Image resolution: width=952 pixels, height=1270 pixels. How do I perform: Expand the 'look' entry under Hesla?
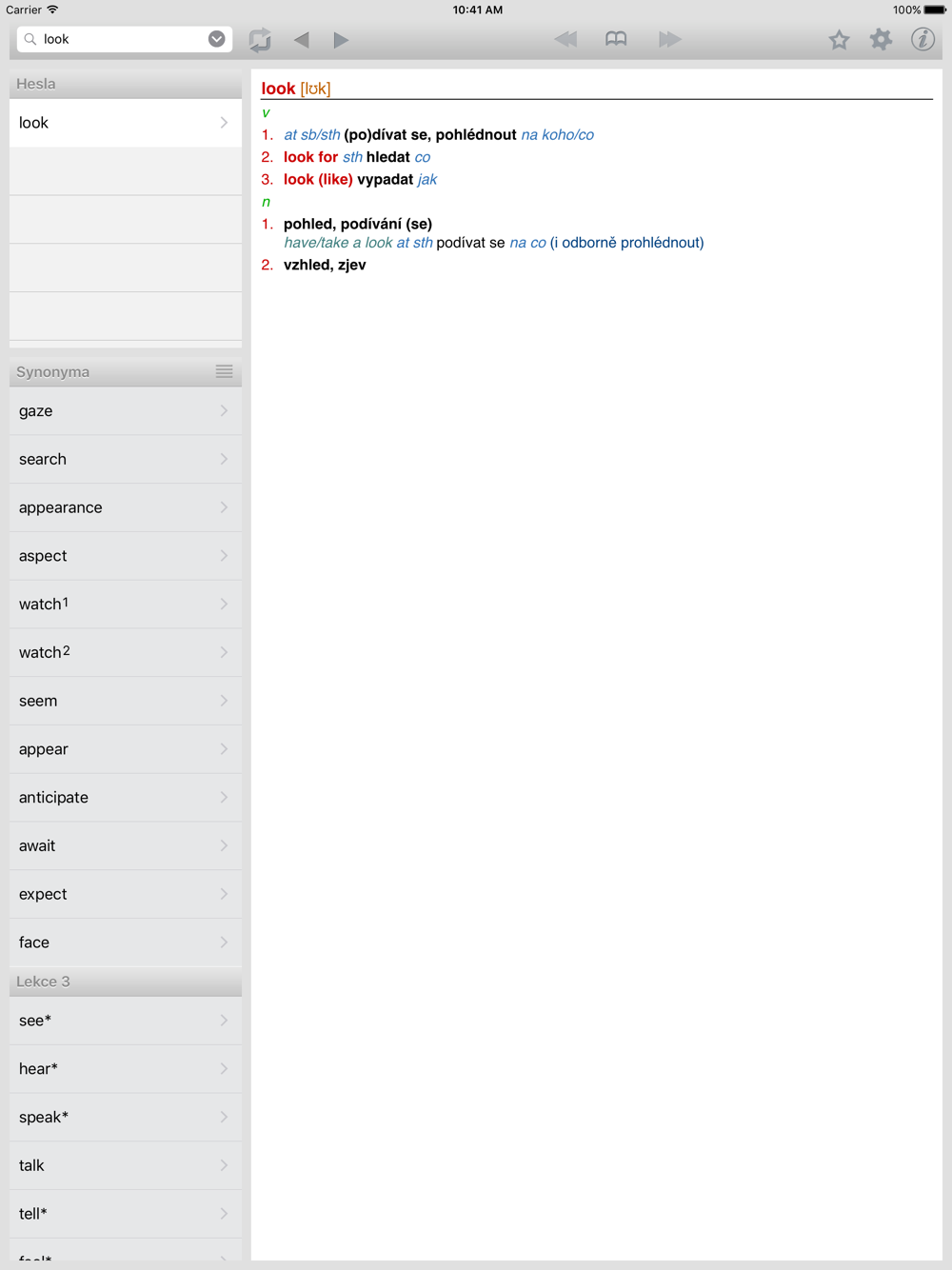[x=126, y=123]
